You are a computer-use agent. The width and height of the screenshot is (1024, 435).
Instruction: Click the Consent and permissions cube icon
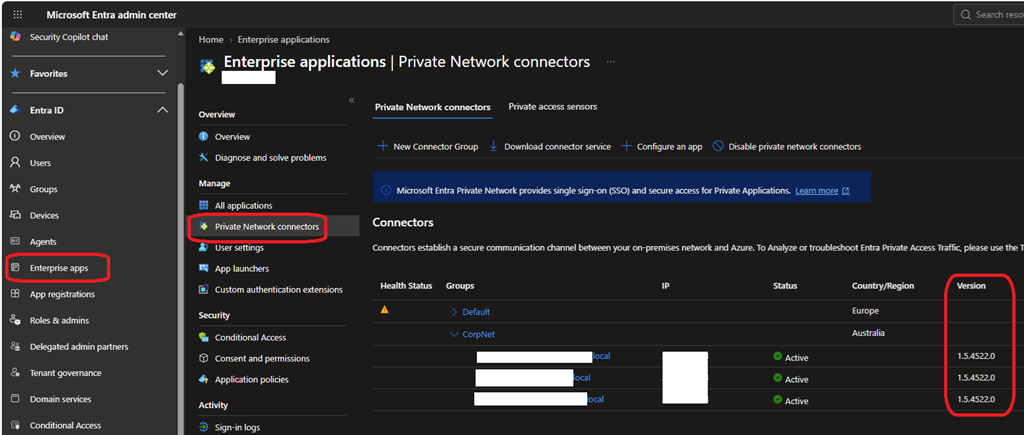coord(203,359)
